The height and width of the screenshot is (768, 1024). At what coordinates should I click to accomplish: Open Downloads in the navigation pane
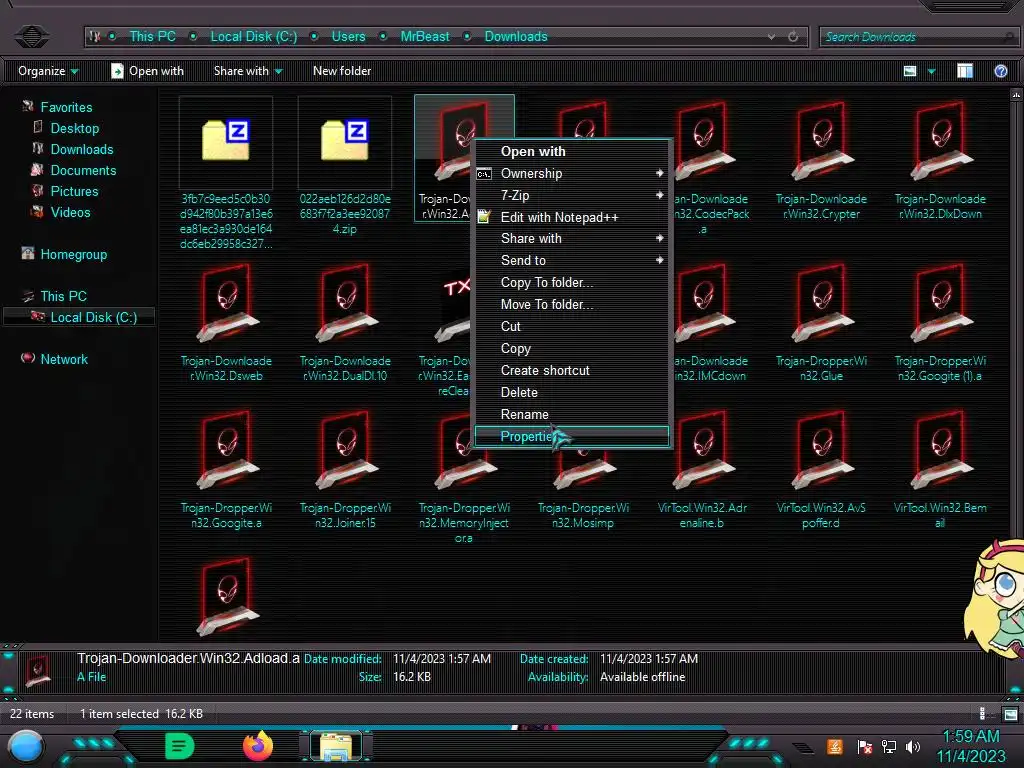82,149
